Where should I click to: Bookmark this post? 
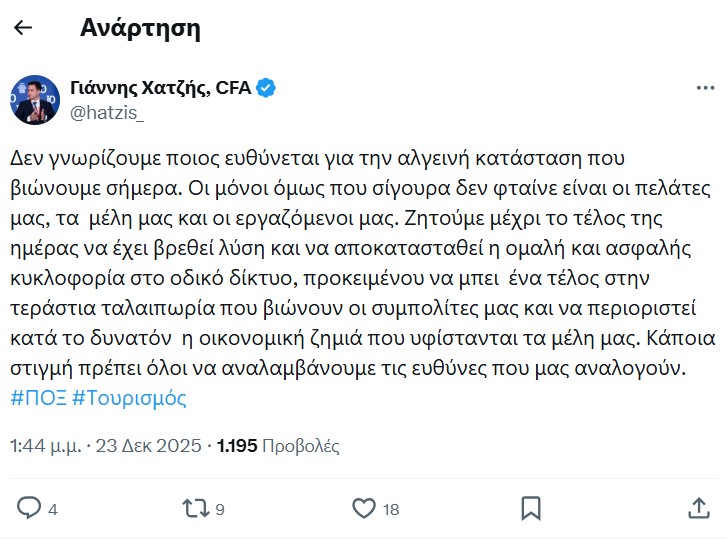(x=531, y=508)
